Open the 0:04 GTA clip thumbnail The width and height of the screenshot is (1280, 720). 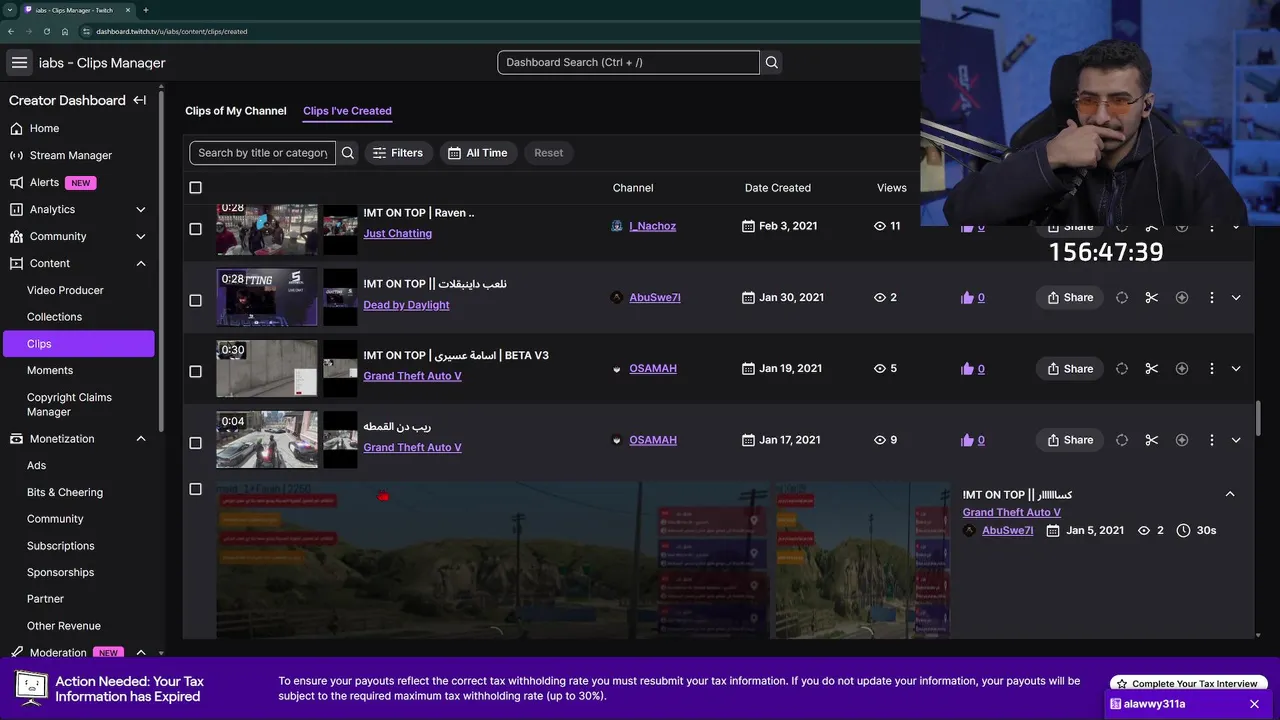click(x=267, y=440)
